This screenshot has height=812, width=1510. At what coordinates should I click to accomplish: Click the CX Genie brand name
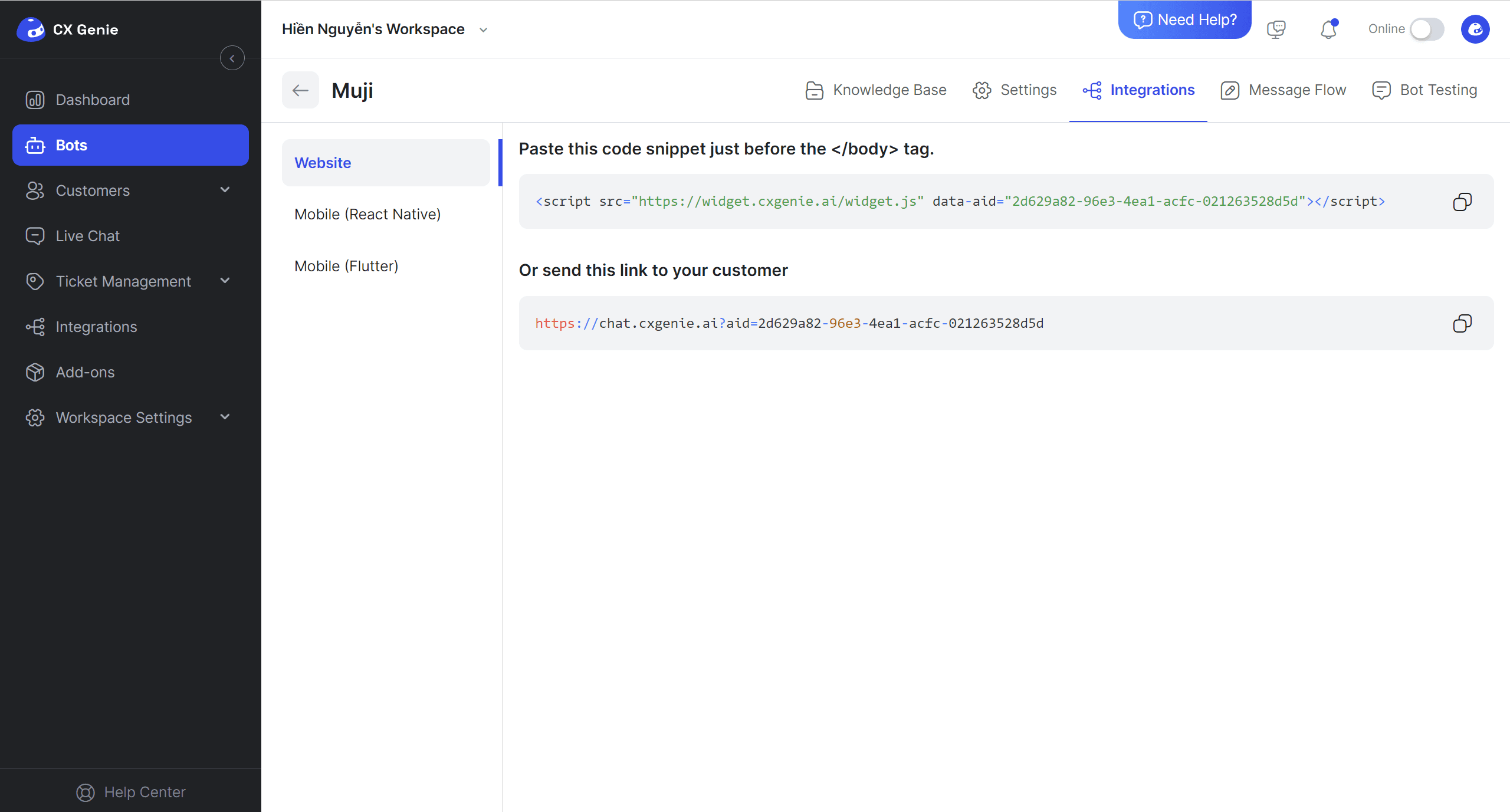(x=86, y=29)
